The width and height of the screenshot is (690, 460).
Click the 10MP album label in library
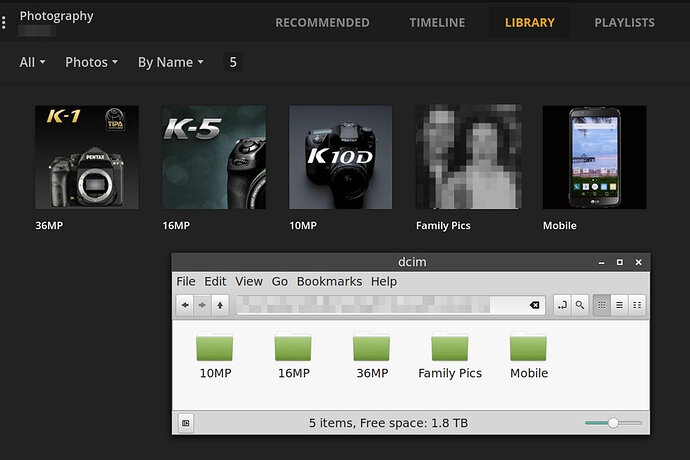303,225
